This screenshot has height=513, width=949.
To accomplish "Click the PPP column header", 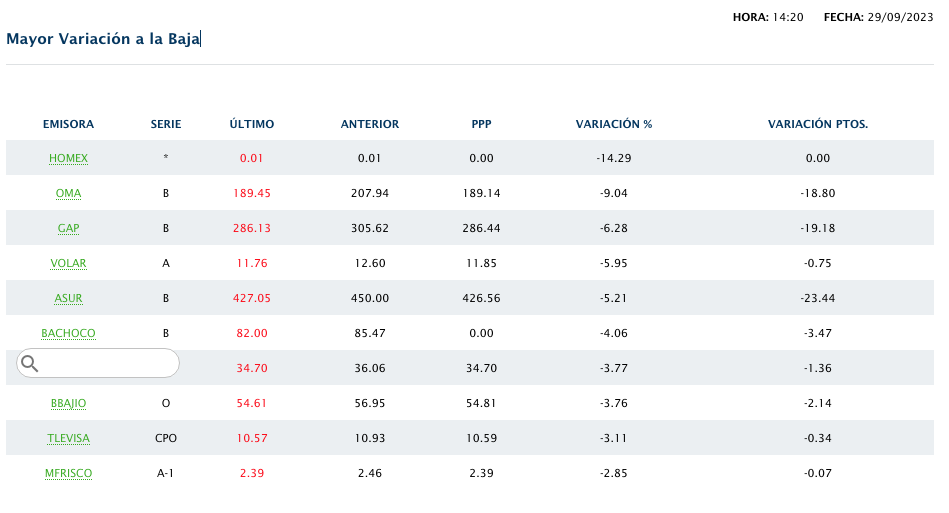I will coord(481,124).
